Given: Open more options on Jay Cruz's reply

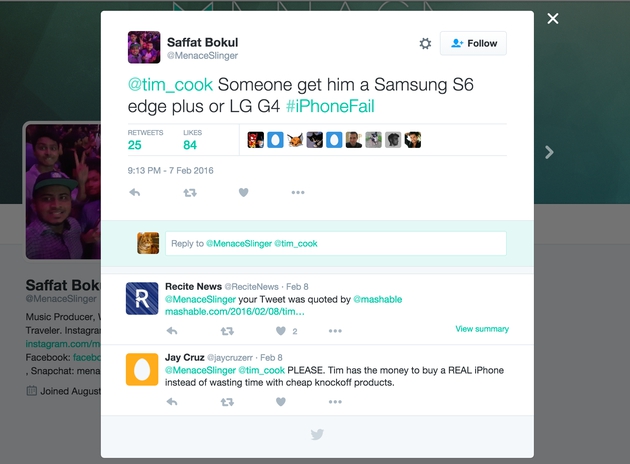Looking at the screenshot, I should point(335,402).
